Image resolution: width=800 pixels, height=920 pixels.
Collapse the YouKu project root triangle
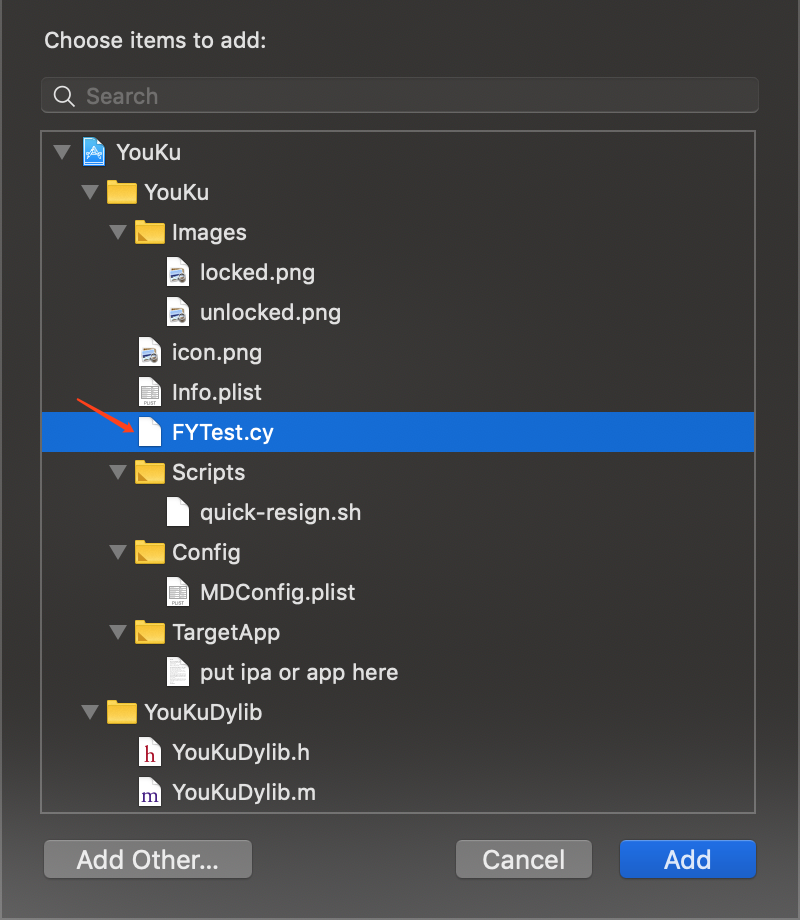pos(62,152)
